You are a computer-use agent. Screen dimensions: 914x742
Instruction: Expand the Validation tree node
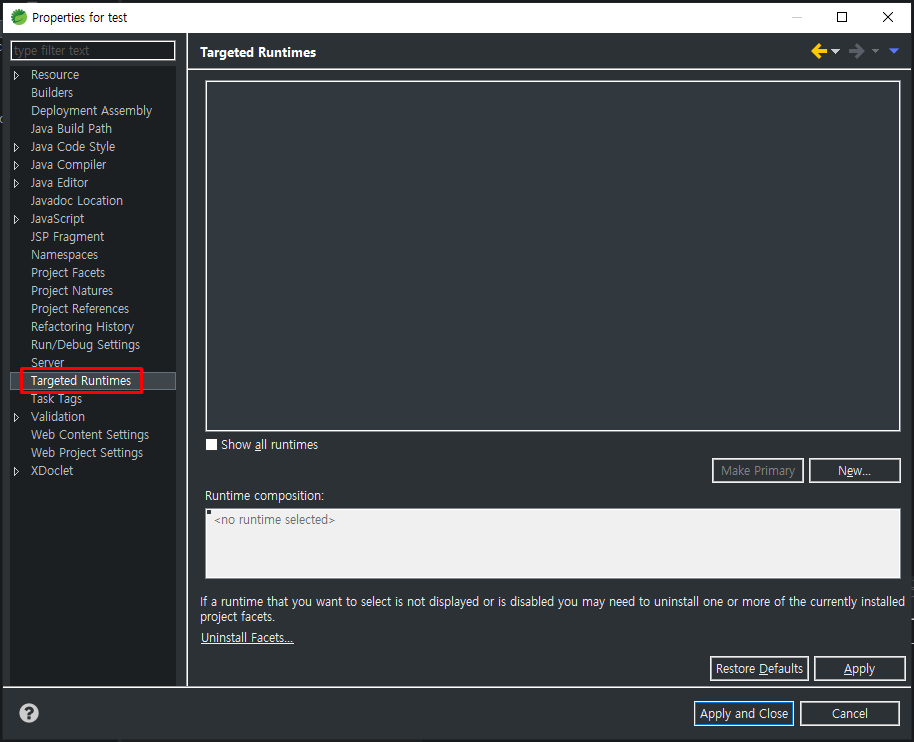point(16,417)
